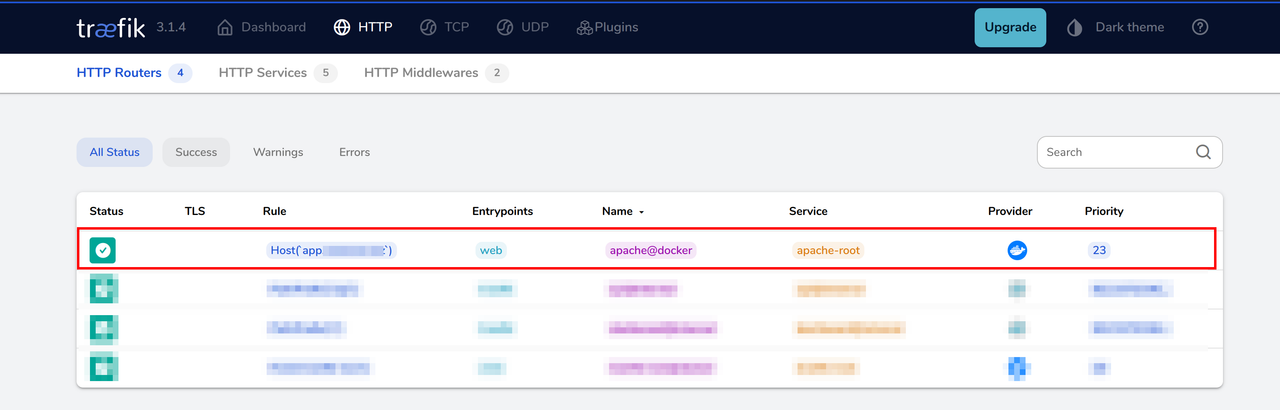Toggle Dark theme
This screenshot has width=1280, height=410.
pos(1116,27)
